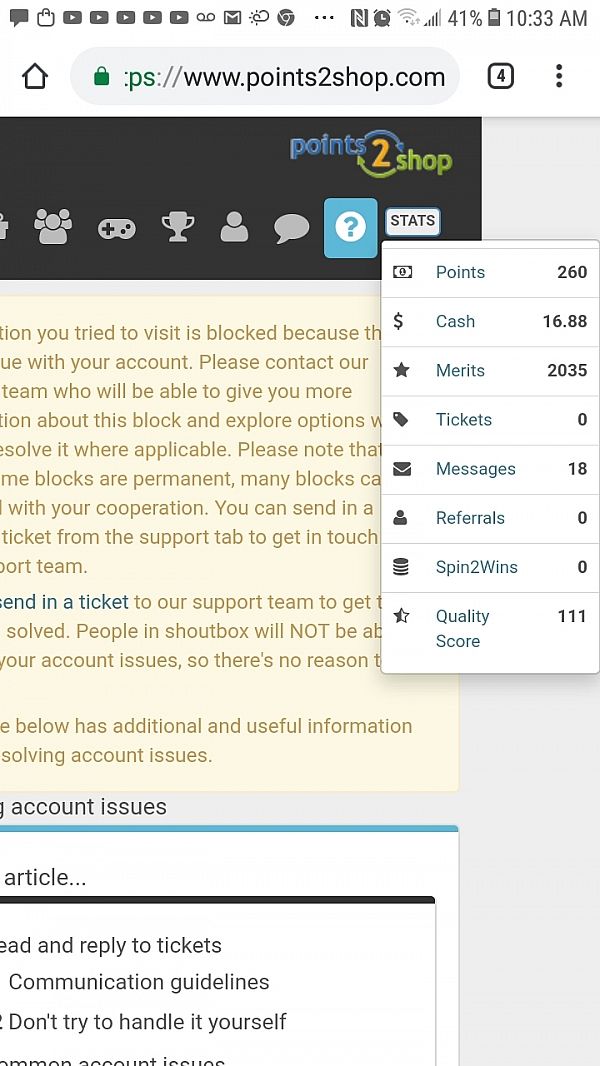Image resolution: width=600 pixels, height=1066 pixels.
Task: Open the trophy contests icon
Action: point(178,227)
